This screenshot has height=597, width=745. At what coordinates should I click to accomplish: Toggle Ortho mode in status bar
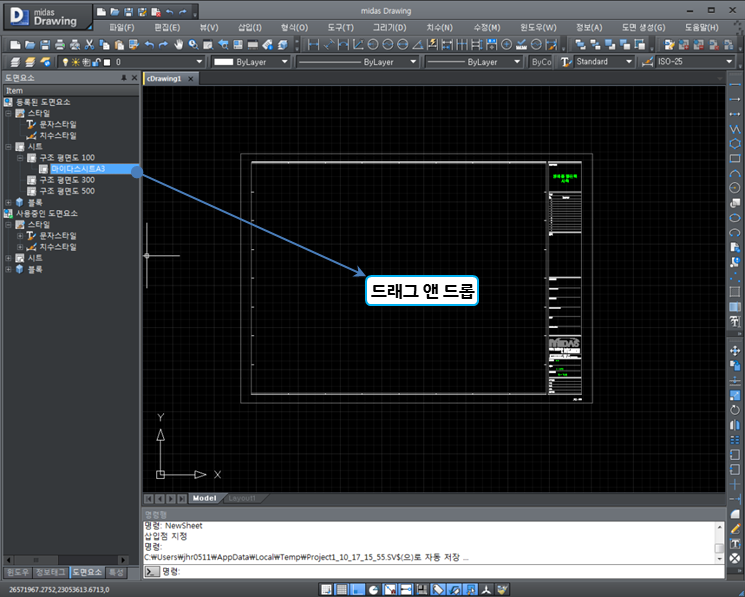358,589
